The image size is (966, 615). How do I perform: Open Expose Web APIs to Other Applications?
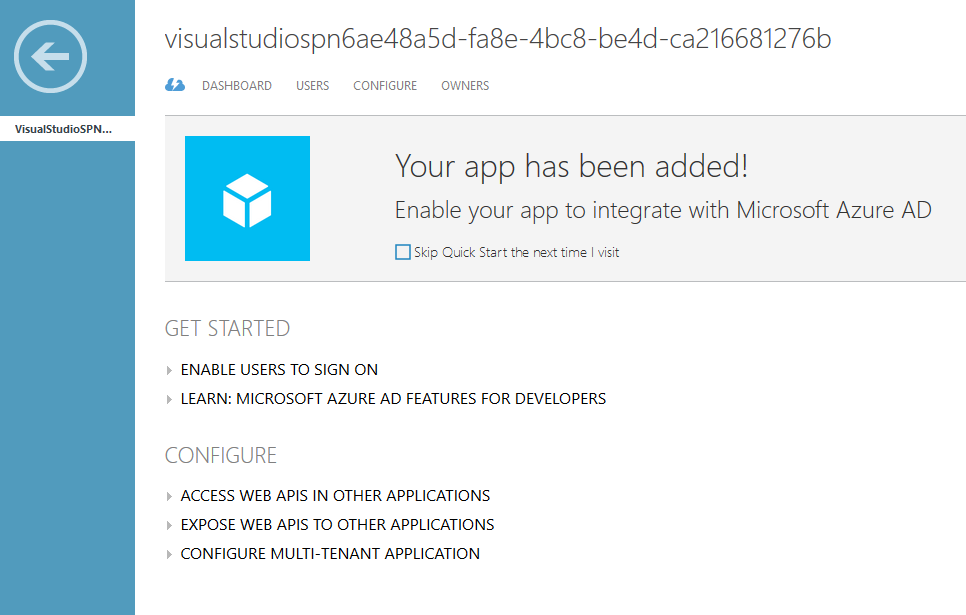pyautogui.click(x=337, y=525)
